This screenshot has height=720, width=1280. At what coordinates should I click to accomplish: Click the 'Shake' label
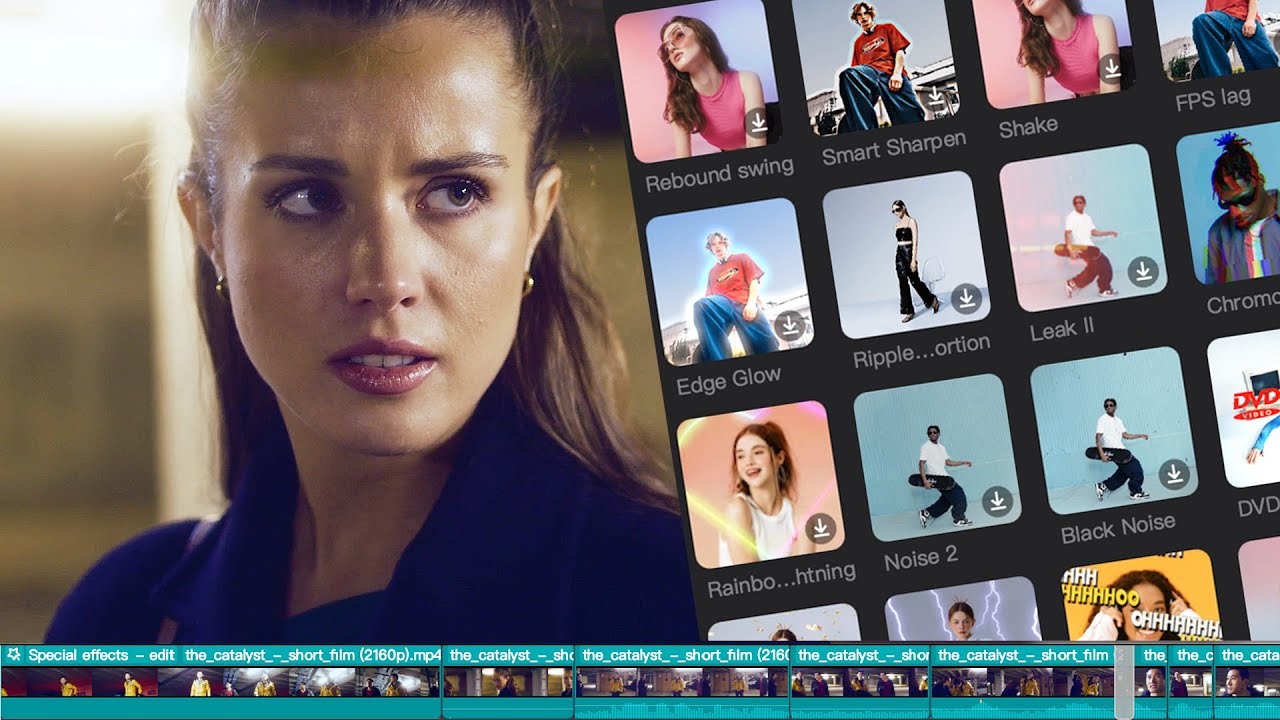[x=1028, y=127]
